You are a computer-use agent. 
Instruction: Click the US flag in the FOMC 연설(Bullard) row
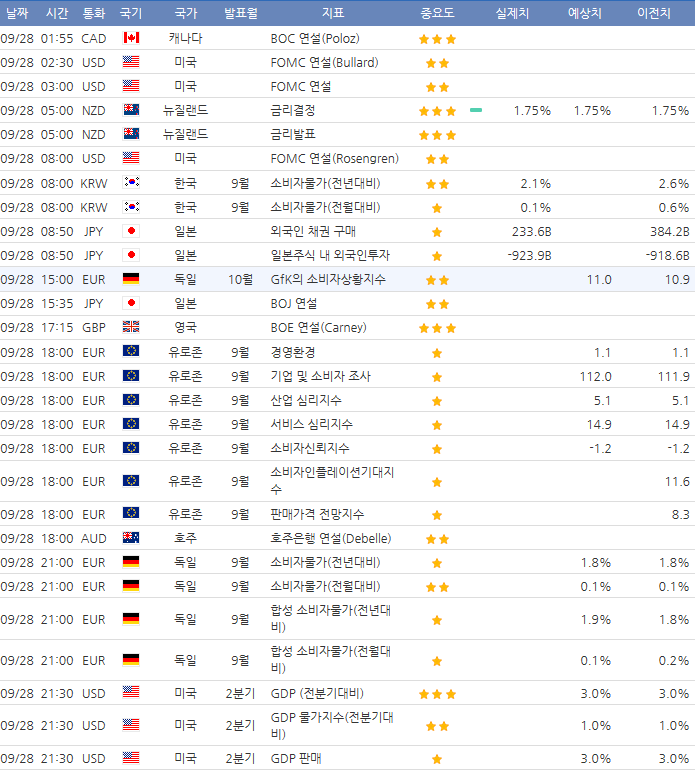click(x=131, y=62)
